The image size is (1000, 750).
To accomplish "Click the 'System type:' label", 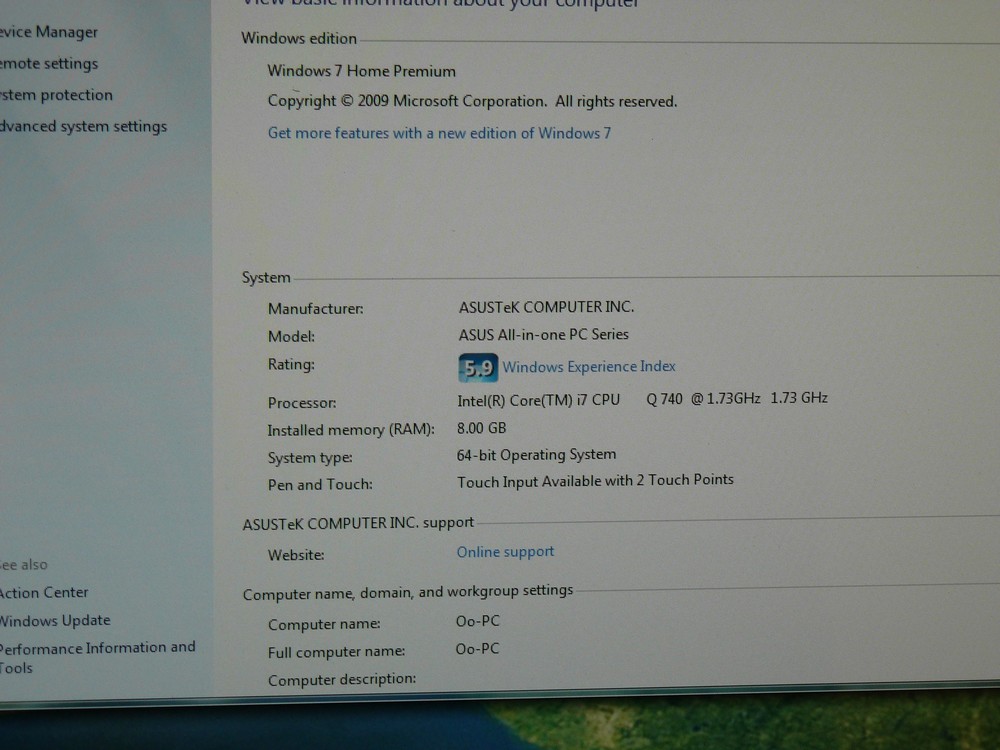I will coord(310,458).
